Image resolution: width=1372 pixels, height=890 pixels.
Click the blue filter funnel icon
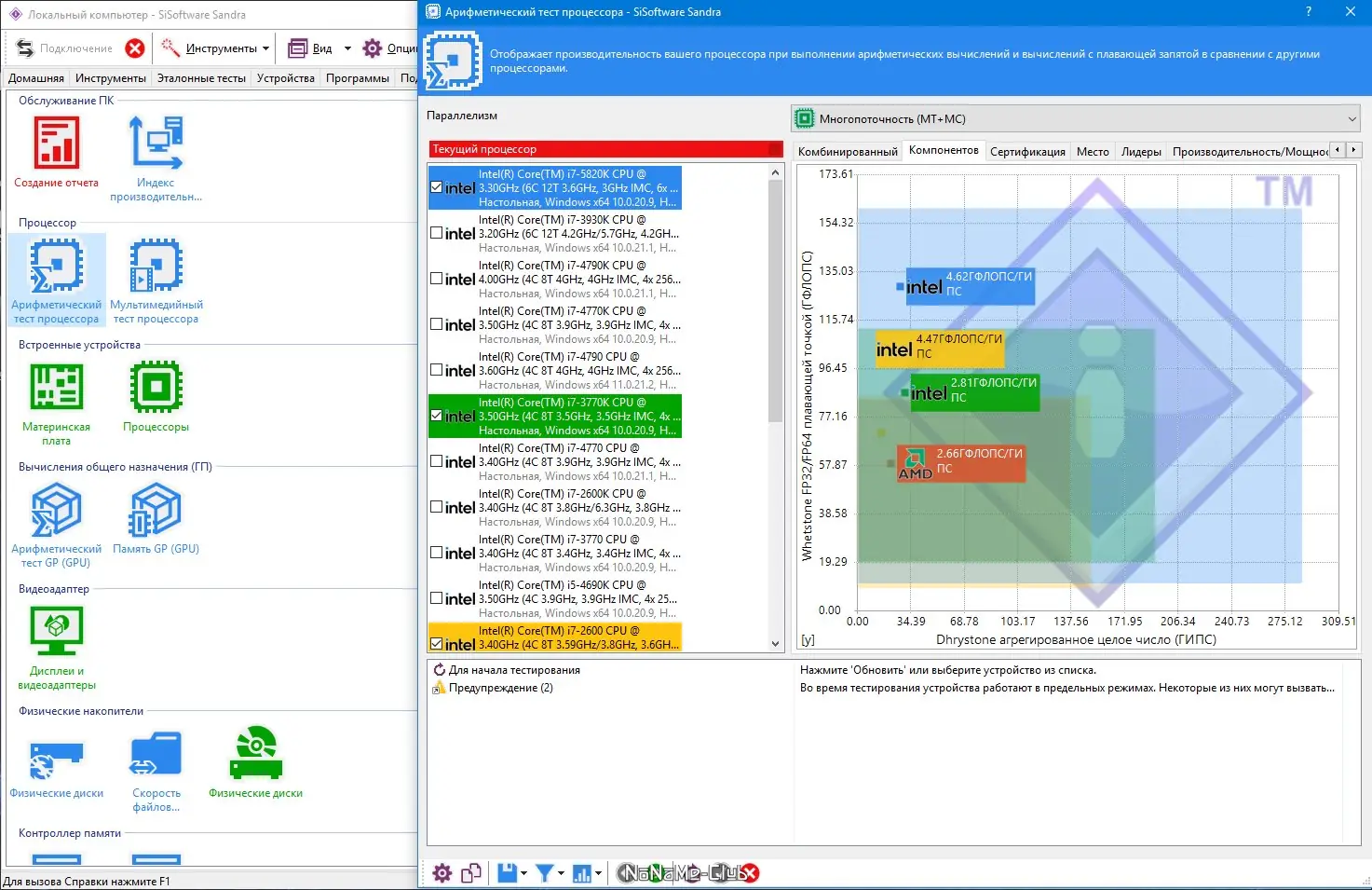point(545,873)
